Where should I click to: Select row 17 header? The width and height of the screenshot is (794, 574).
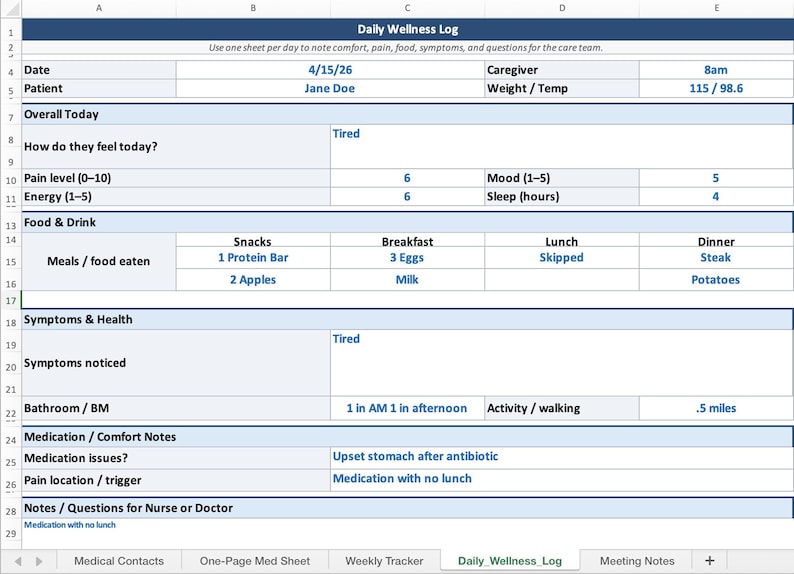pyautogui.click(x=11, y=301)
